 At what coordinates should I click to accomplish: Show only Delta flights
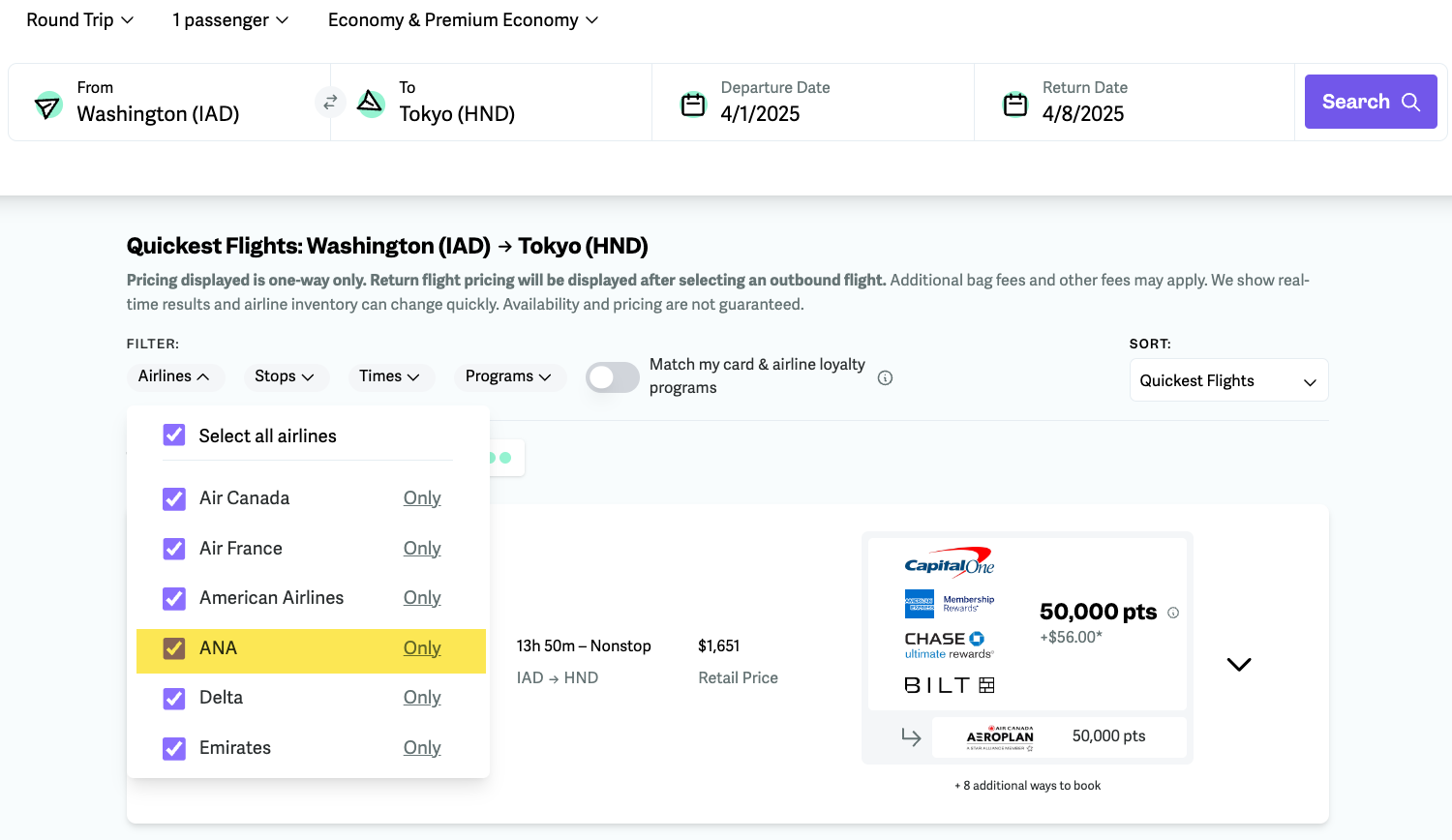coord(422,698)
